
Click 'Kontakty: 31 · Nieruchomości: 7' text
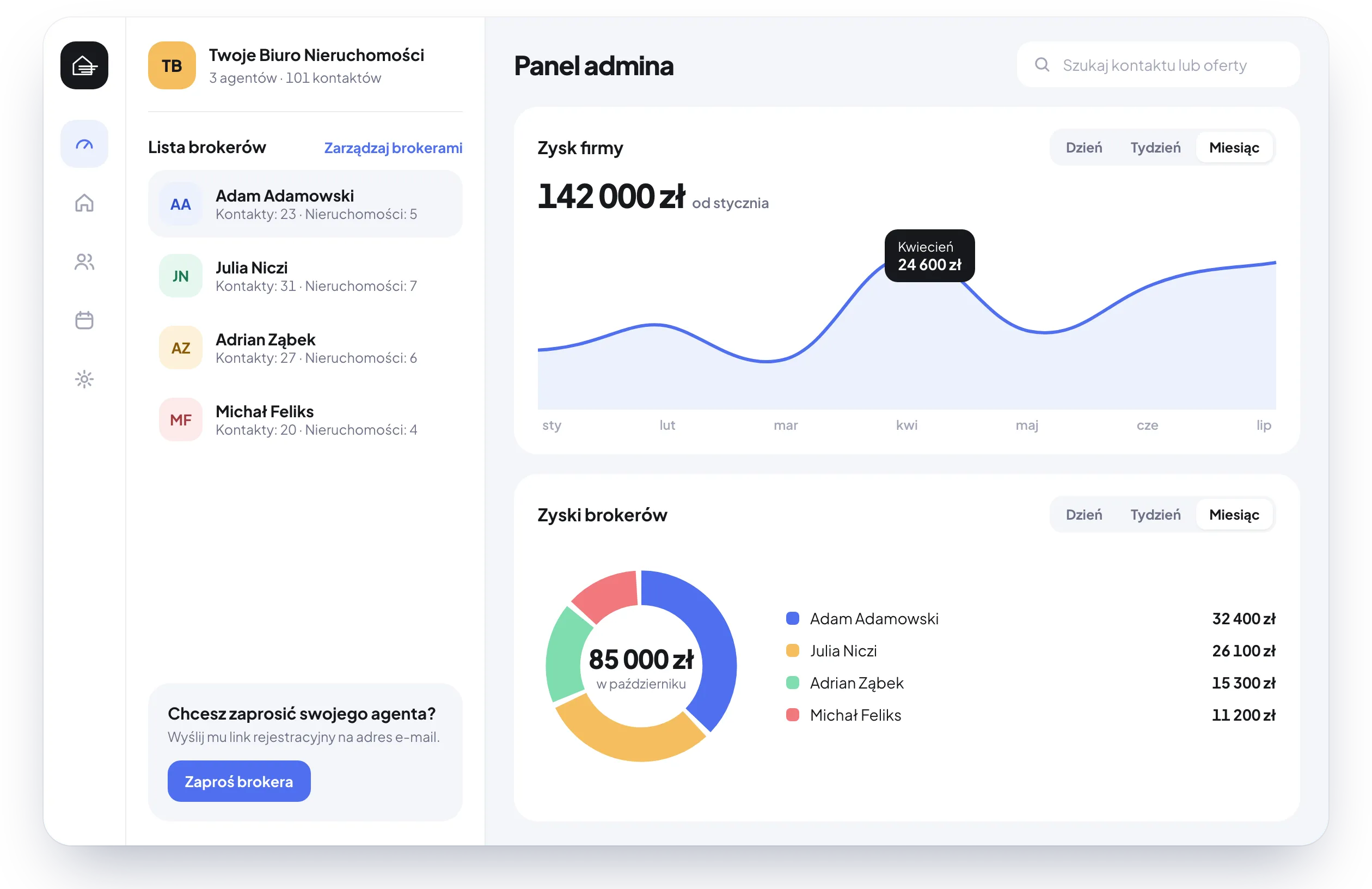316,286
